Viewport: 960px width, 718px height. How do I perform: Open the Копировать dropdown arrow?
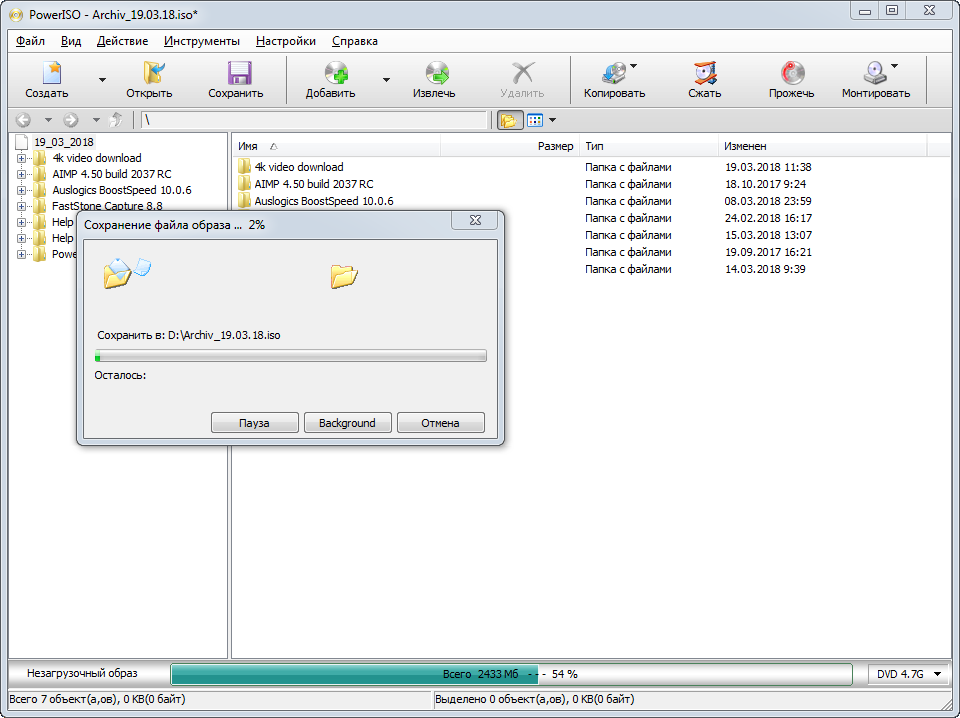pyautogui.click(x=634, y=65)
